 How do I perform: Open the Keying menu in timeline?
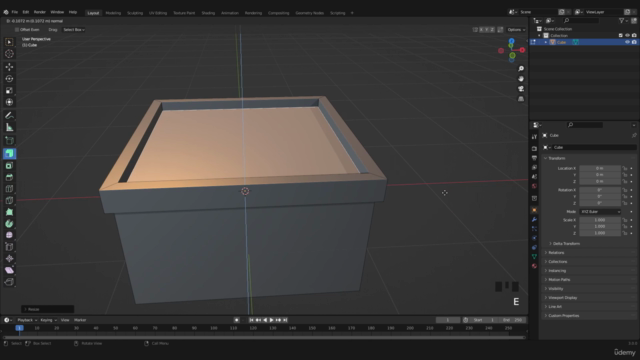pos(48,320)
